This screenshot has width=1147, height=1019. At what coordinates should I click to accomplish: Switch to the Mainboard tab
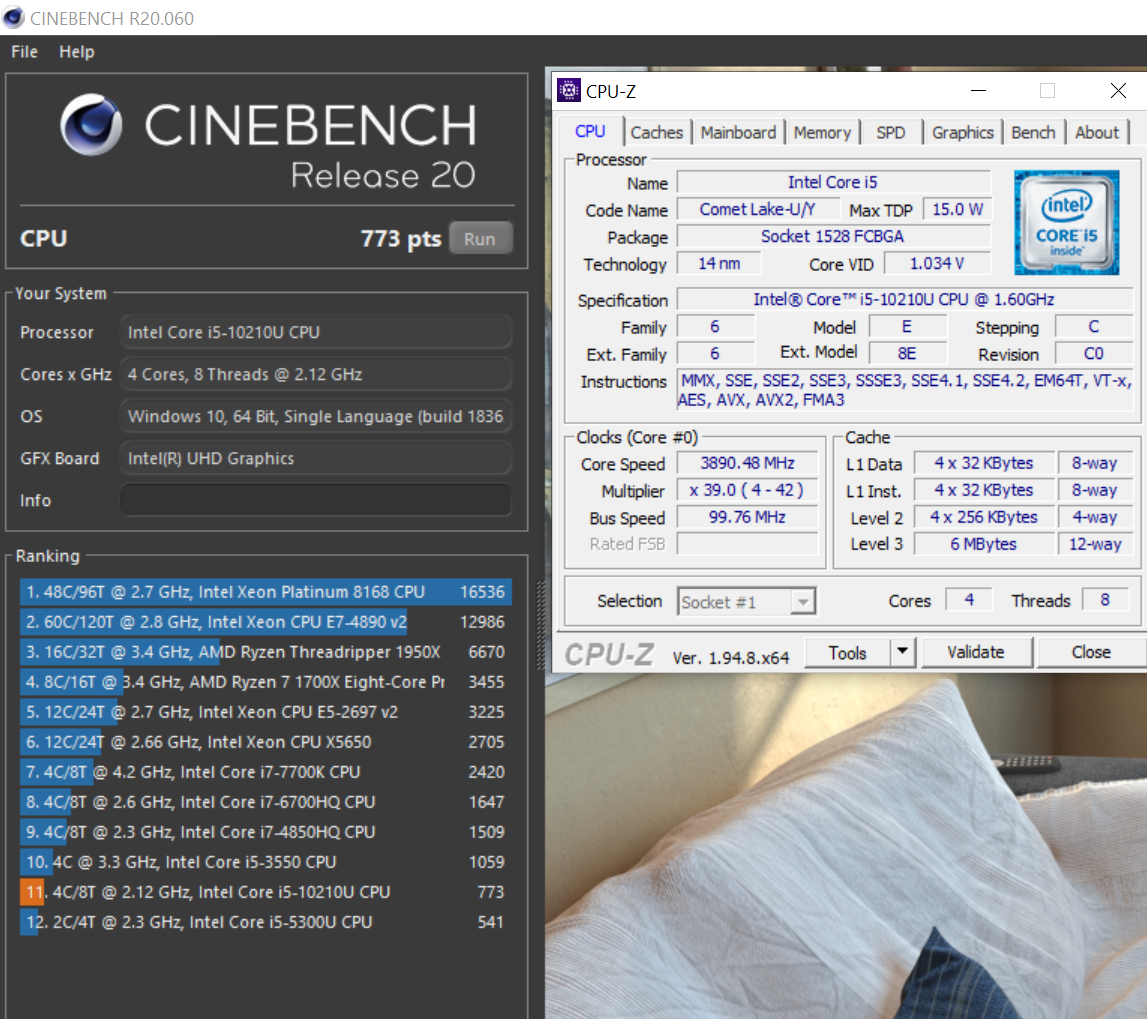point(738,132)
